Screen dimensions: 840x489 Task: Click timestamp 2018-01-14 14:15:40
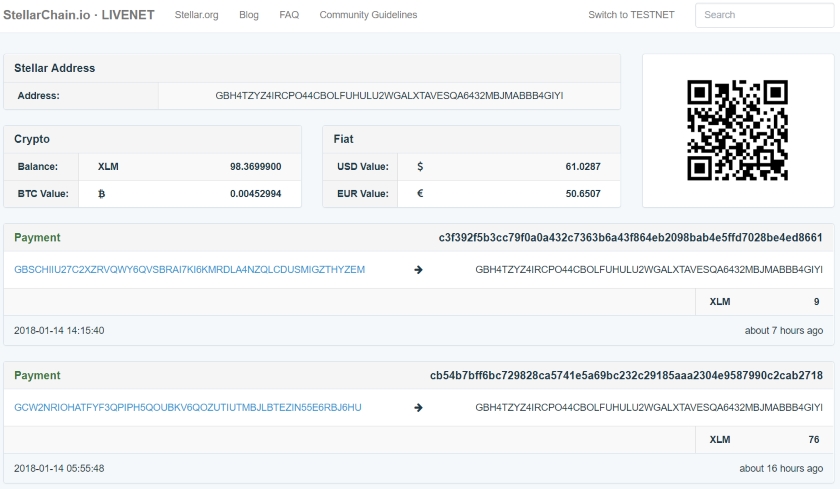click(59, 330)
